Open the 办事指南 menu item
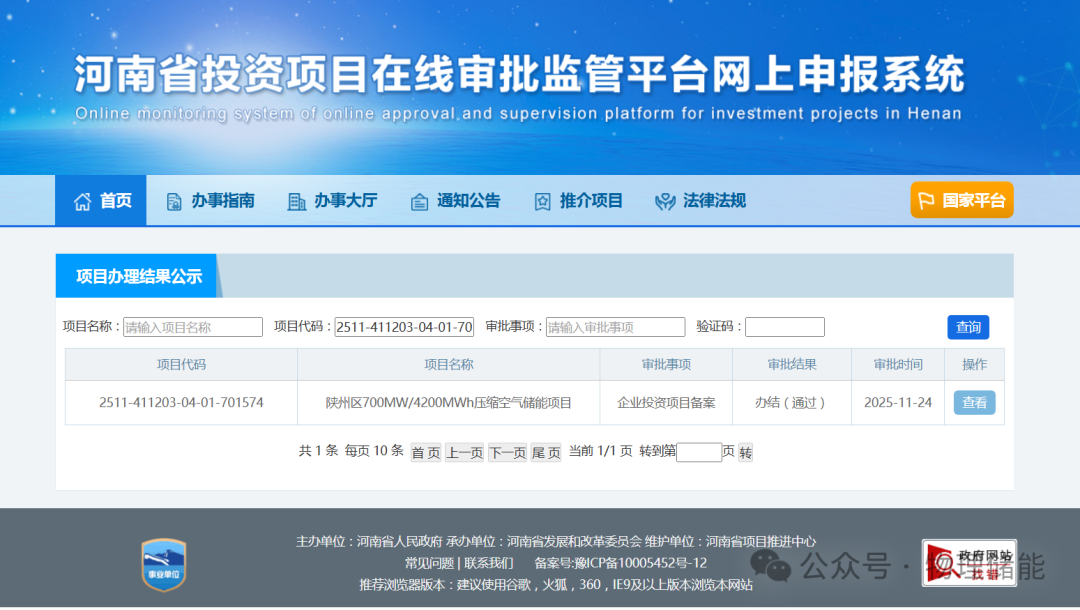The width and height of the screenshot is (1080, 610). (x=223, y=201)
